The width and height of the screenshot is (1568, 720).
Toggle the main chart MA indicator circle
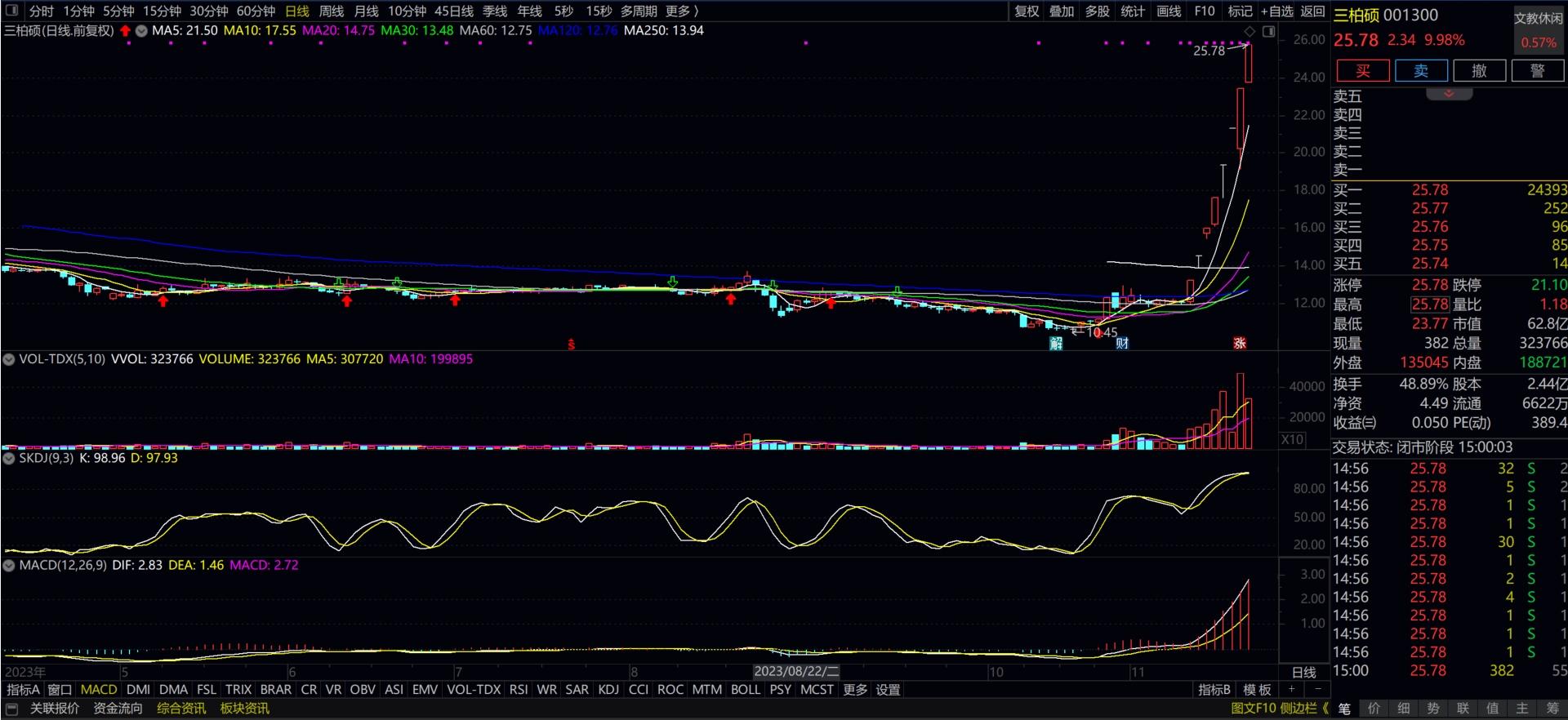tap(141, 31)
